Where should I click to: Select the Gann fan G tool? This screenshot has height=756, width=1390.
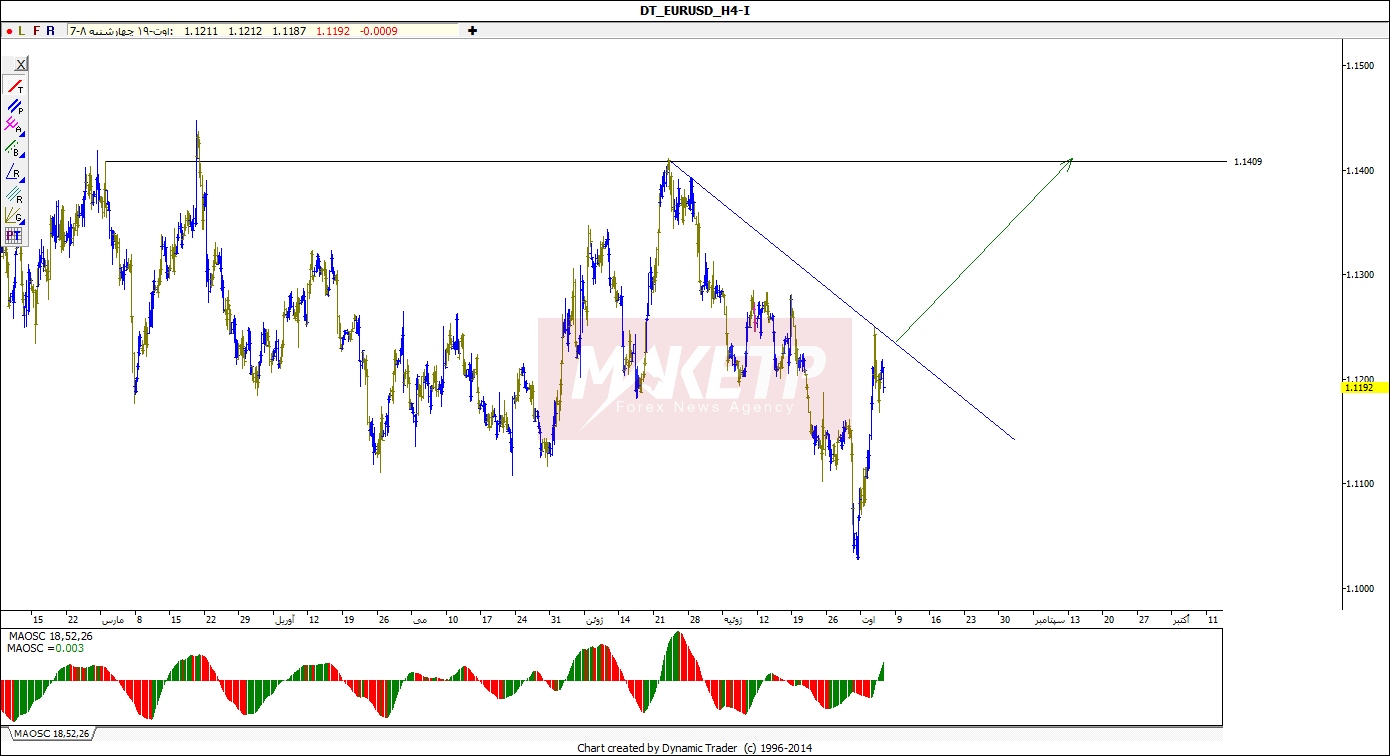(14, 215)
